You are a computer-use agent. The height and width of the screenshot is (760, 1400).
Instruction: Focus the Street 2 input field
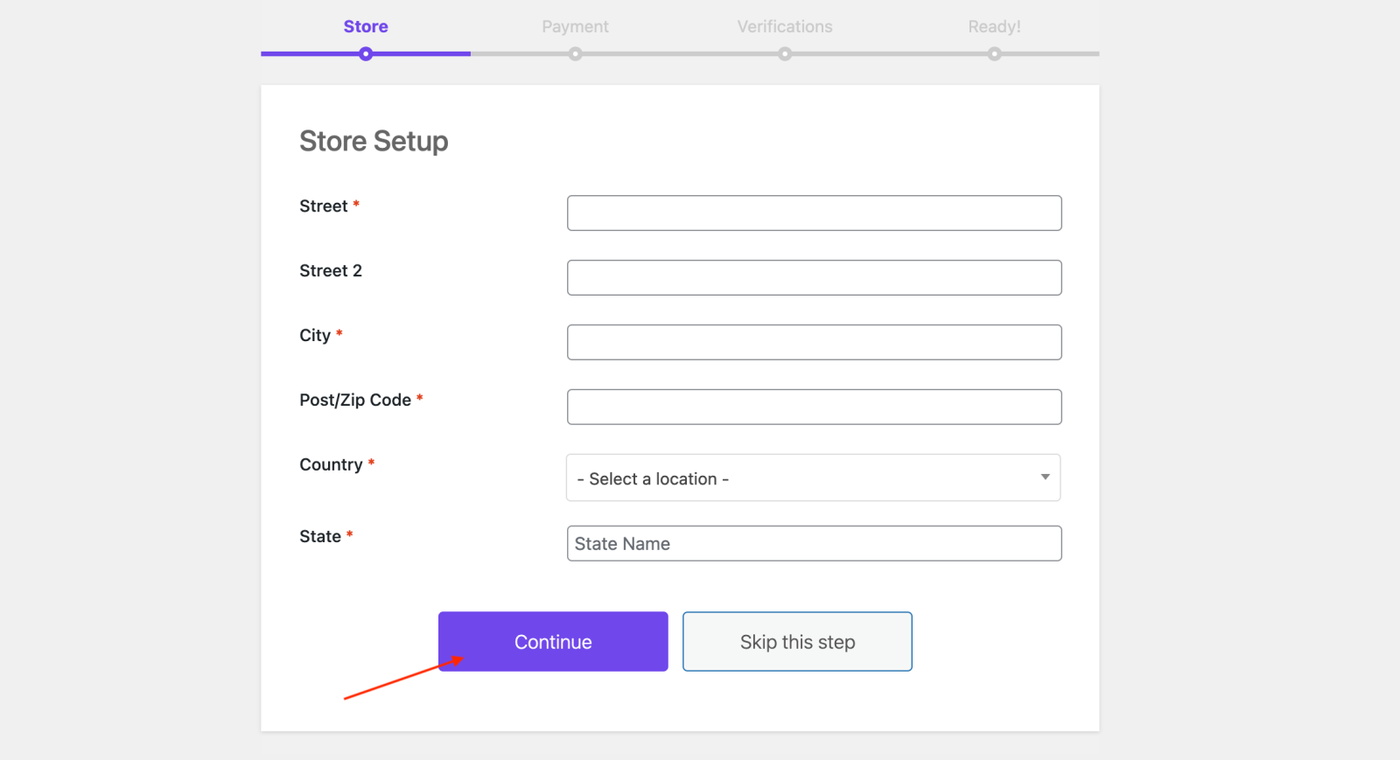click(x=814, y=278)
